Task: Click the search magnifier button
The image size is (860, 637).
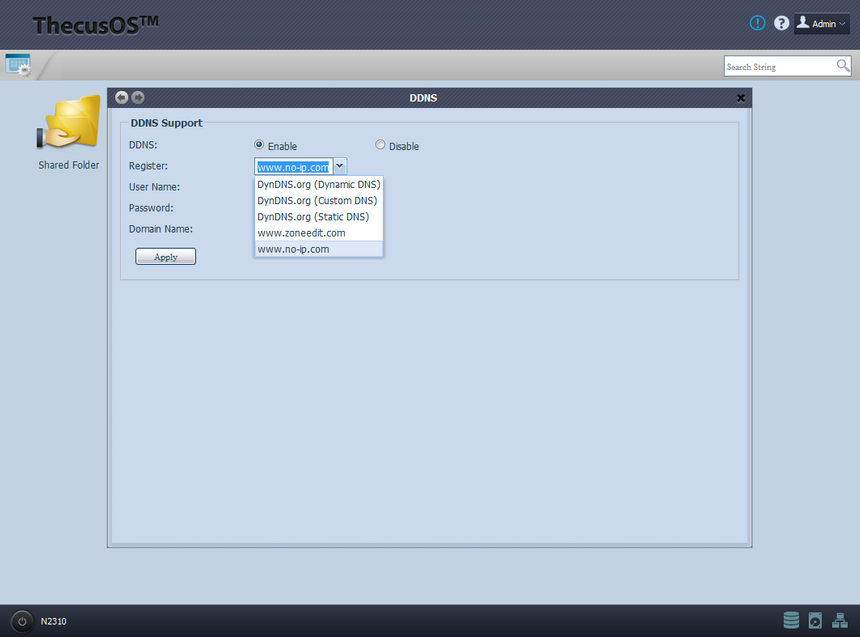Action: click(843, 66)
